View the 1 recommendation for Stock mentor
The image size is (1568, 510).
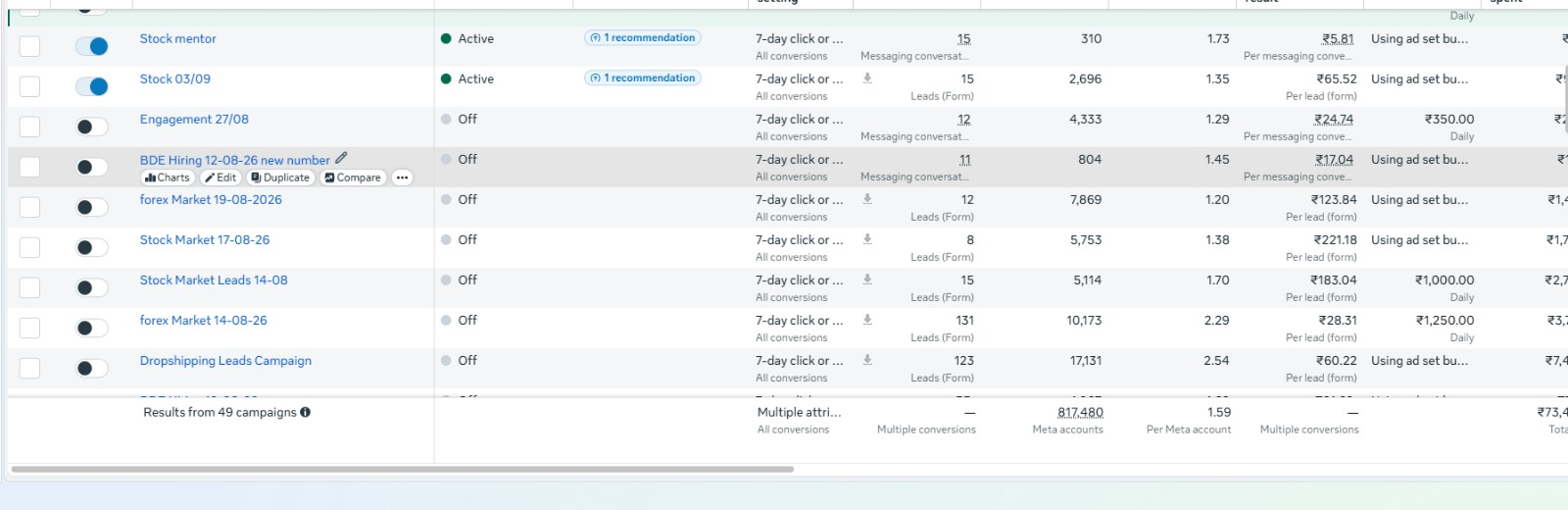coord(643,38)
